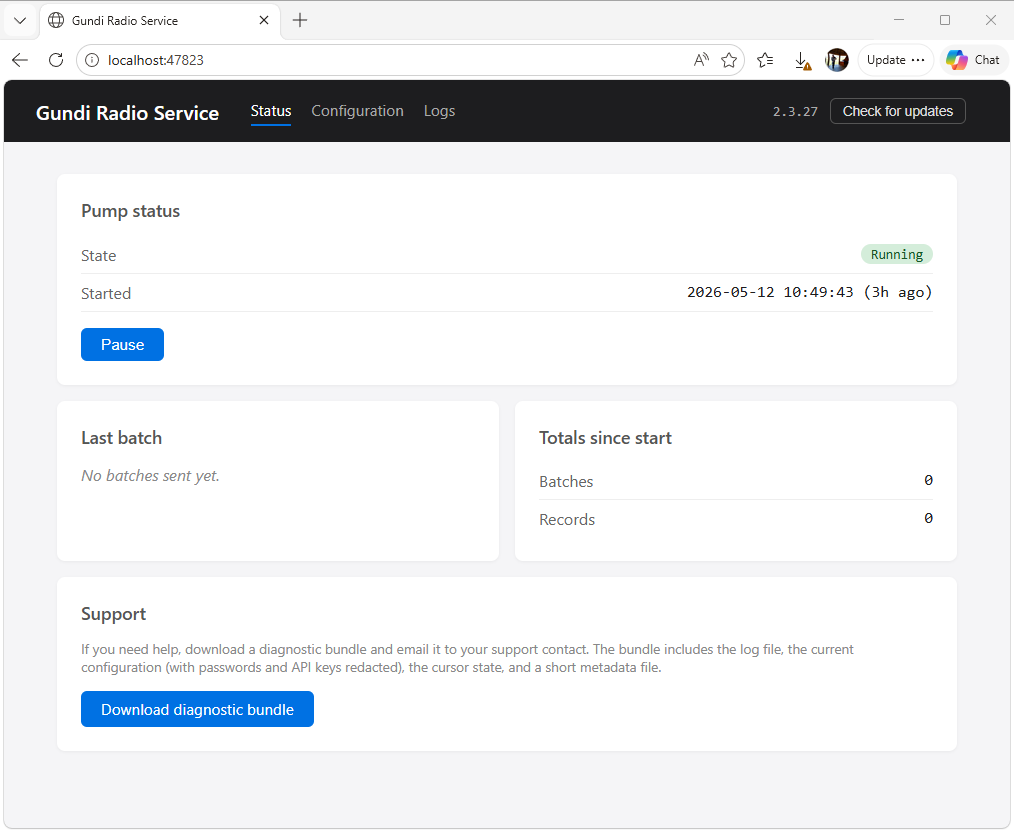
Task: Click the Batches total value
Action: pyautogui.click(x=928, y=480)
